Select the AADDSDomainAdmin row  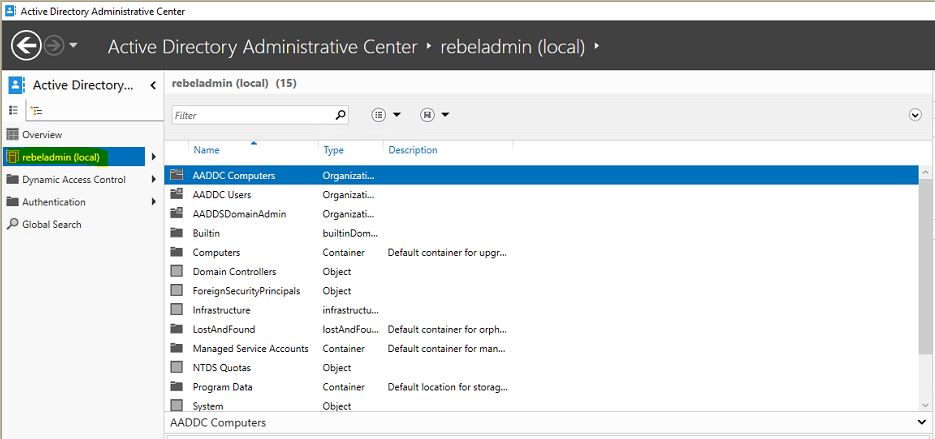(x=541, y=214)
